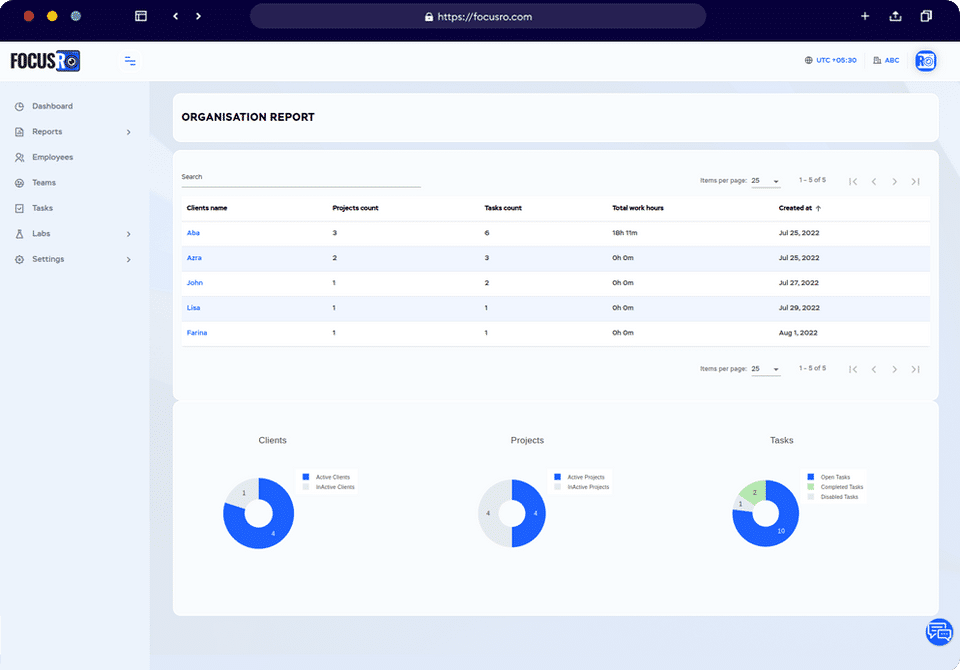The height and width of the screenshot is (670, 960).
Task: Toggle InActive Projects legend swatch
Action: tap(557, 487)
